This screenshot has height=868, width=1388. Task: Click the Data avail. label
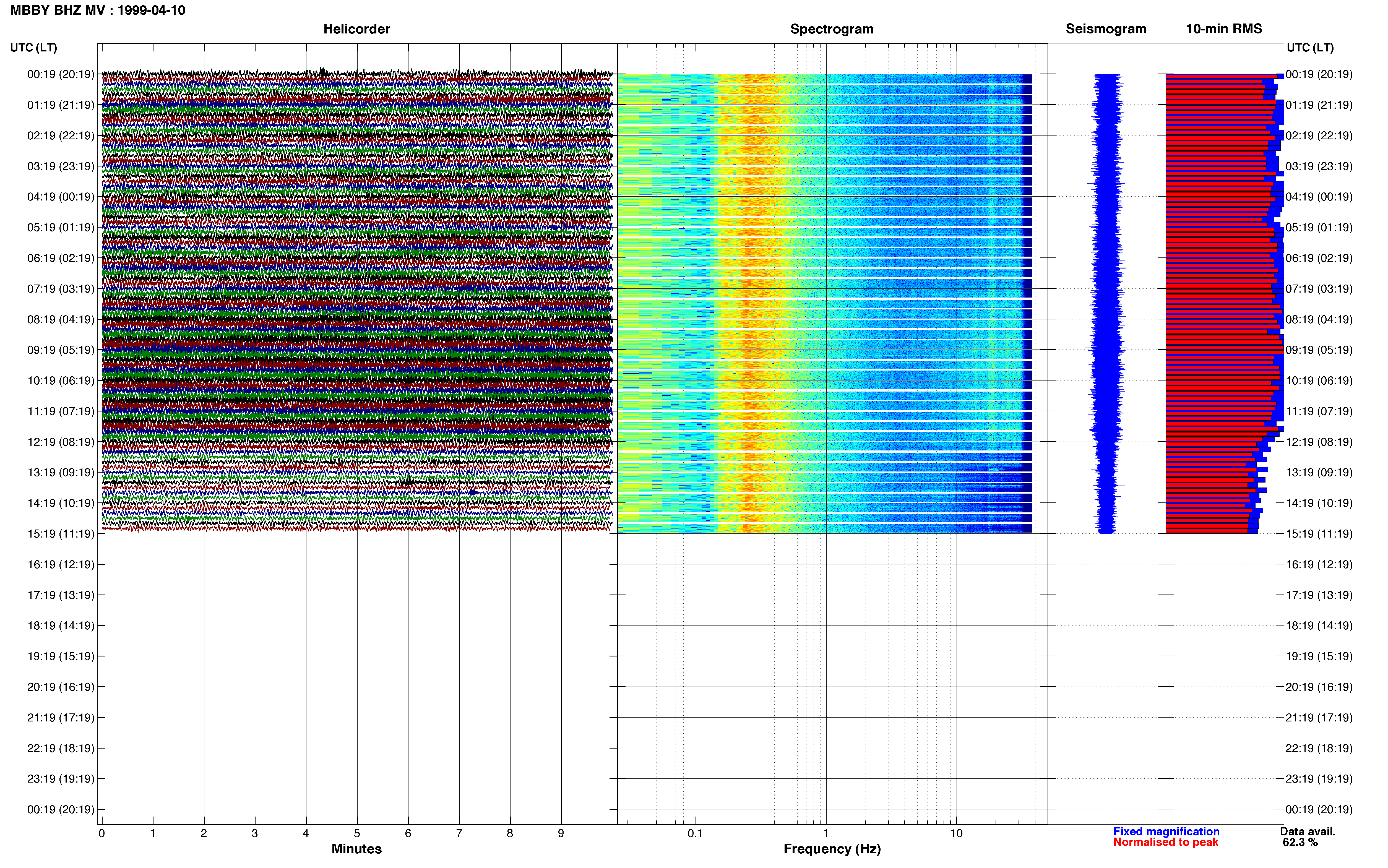1308,831
